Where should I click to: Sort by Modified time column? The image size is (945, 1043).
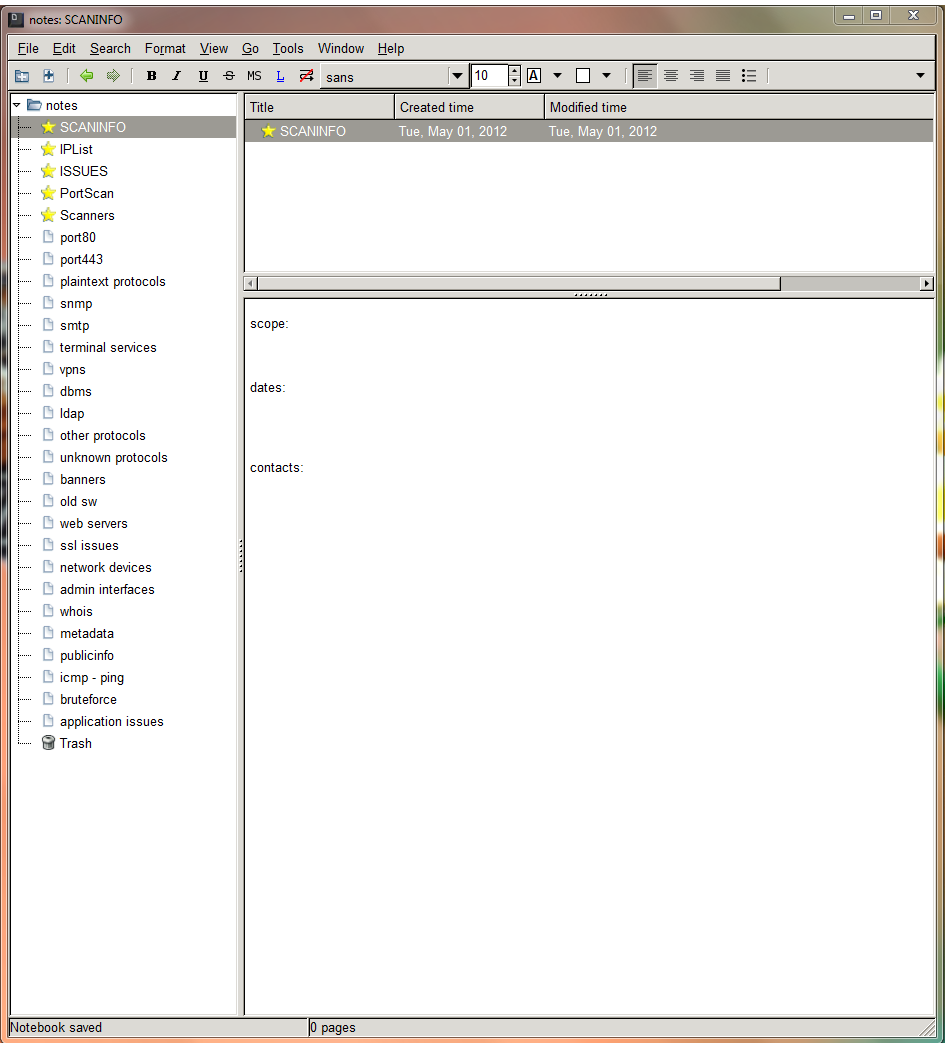[x=739, y=107]
